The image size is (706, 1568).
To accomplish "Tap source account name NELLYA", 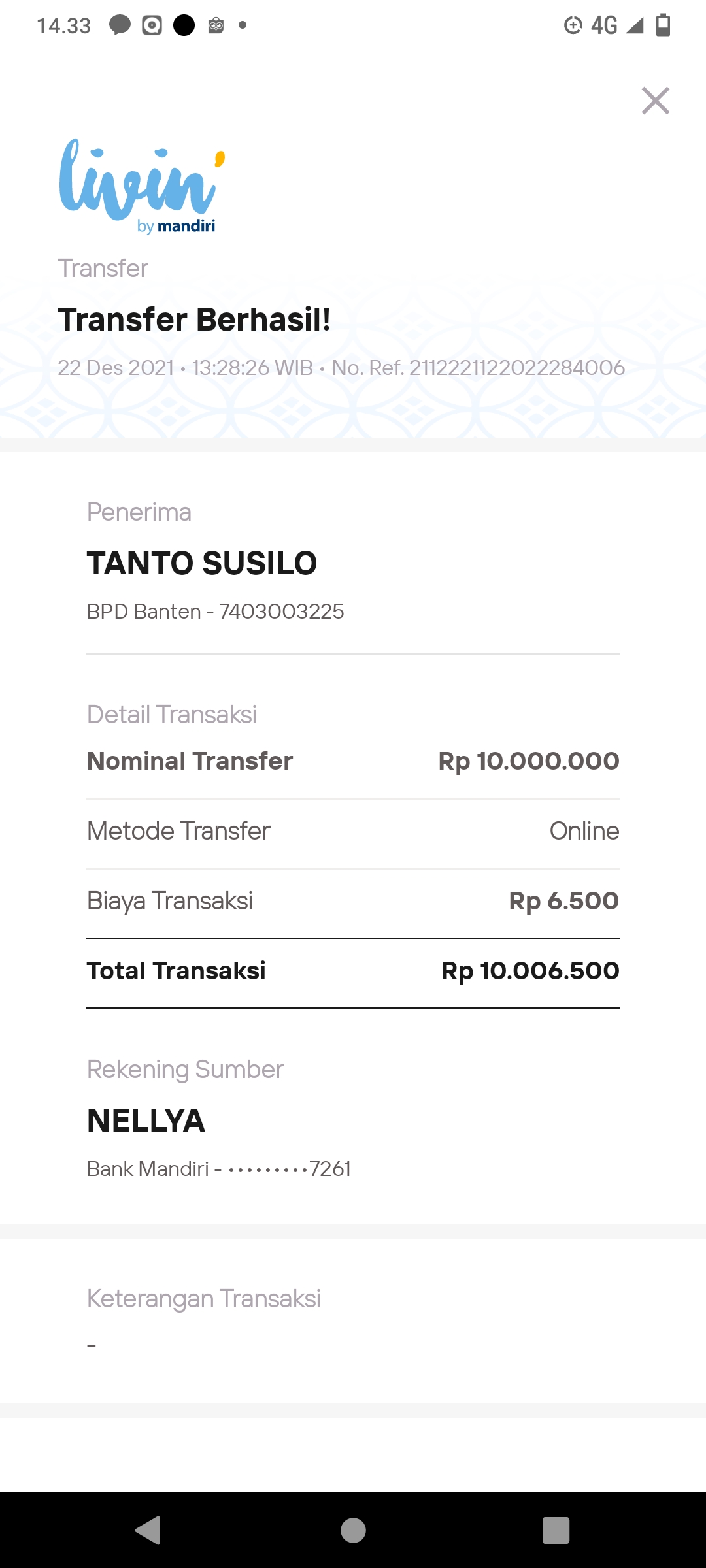I will point(146,1120).
